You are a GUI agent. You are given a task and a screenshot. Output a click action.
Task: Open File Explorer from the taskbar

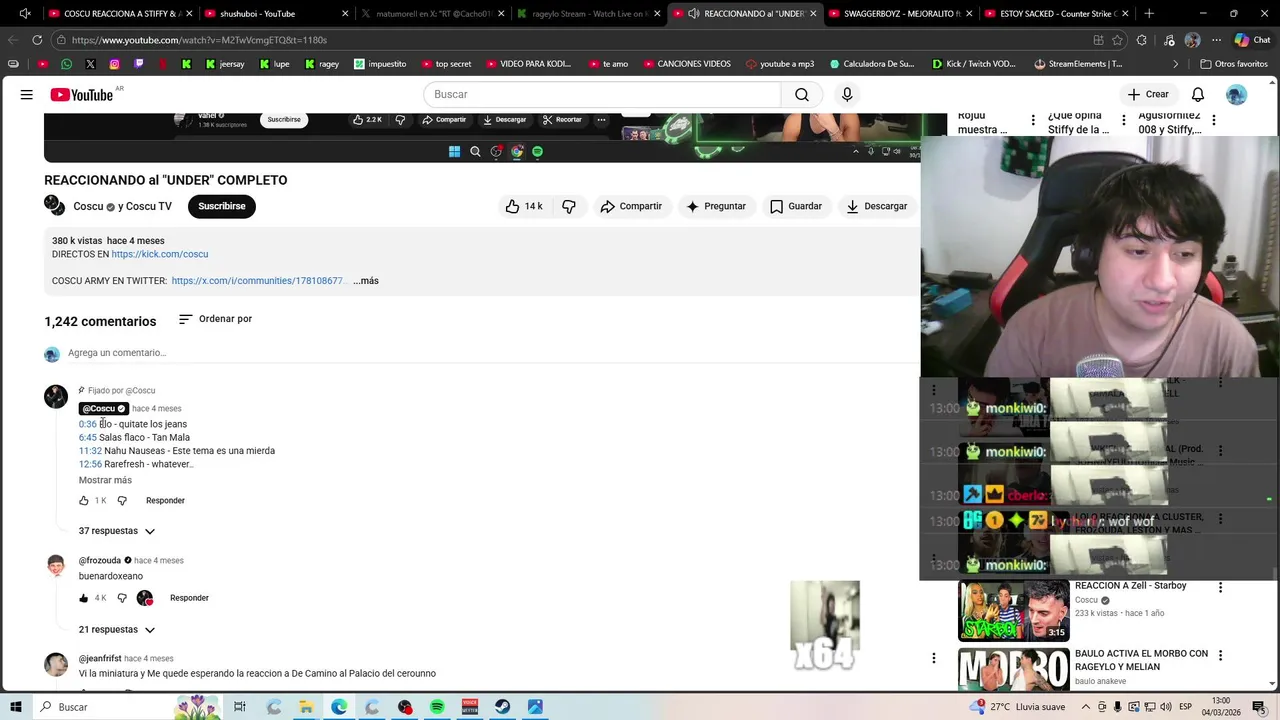[x=306, y=707]
